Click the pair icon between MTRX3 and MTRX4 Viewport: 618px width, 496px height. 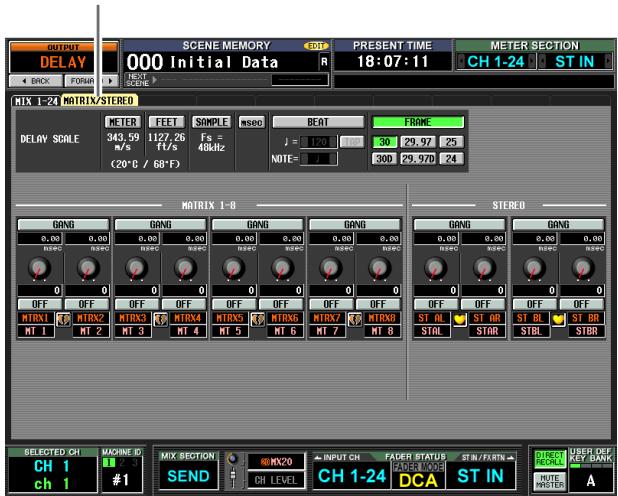[160, 319]
